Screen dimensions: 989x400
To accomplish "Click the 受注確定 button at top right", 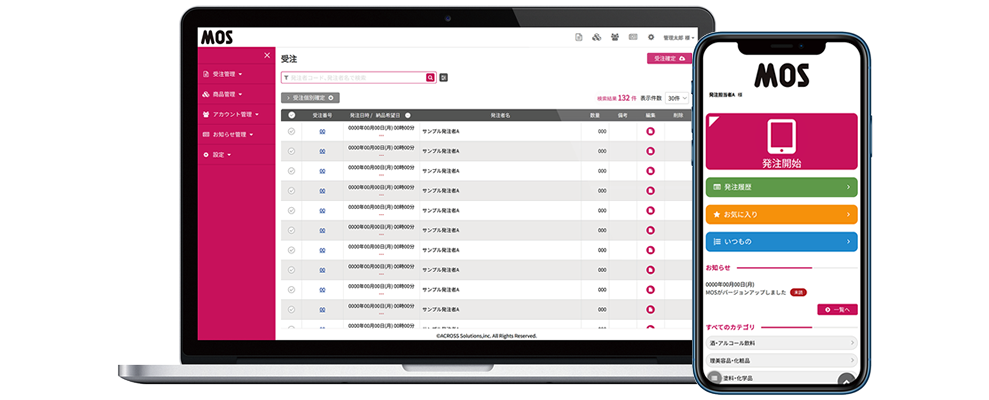I will (x=668, y=59).
